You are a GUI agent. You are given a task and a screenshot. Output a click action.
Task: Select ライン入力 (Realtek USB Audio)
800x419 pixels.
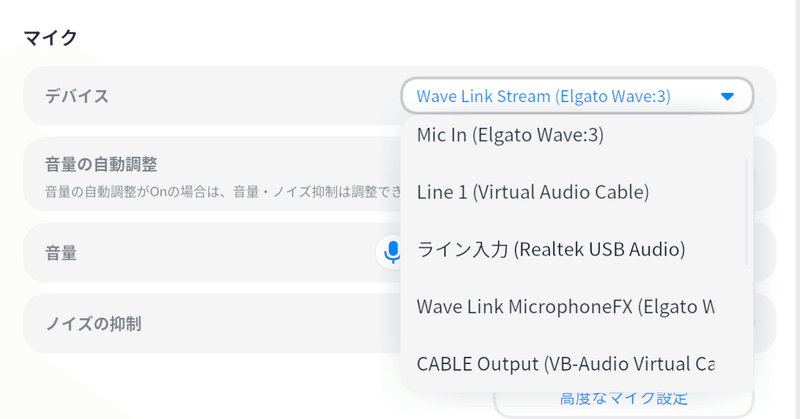coord(551,249)
